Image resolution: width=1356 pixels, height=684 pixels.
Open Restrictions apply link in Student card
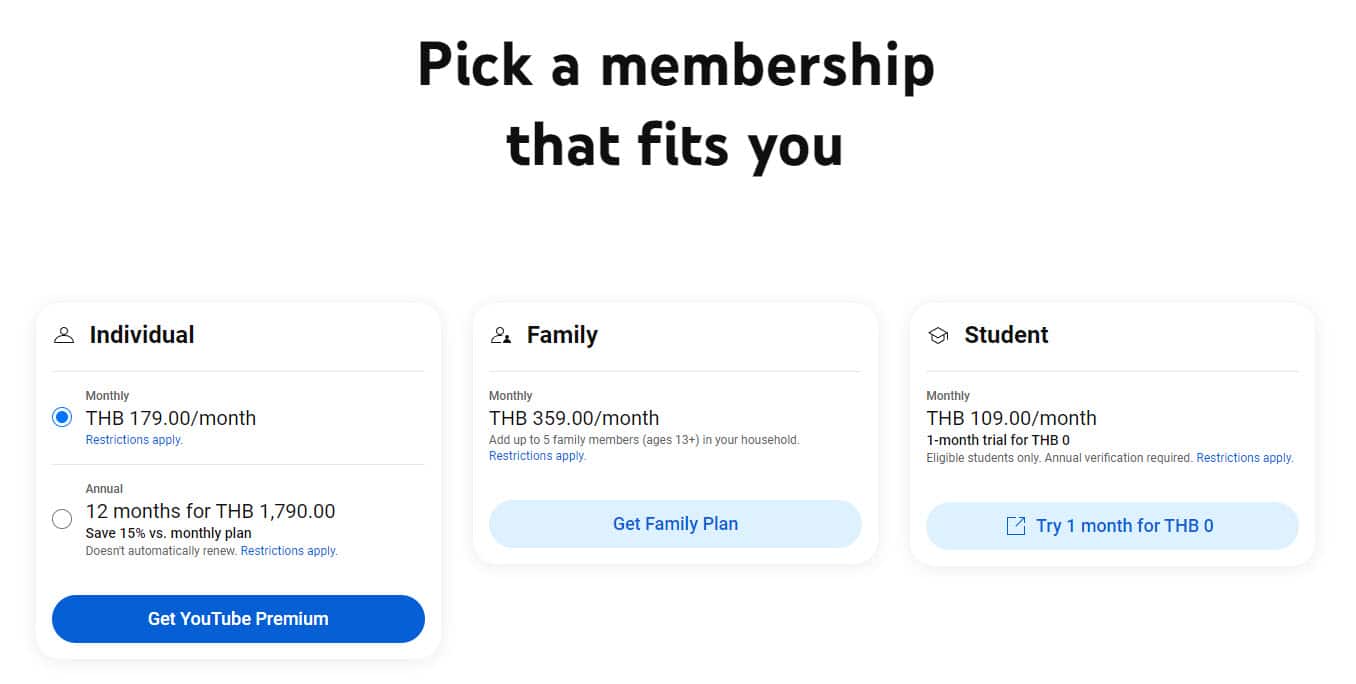tap(1245, 458)
